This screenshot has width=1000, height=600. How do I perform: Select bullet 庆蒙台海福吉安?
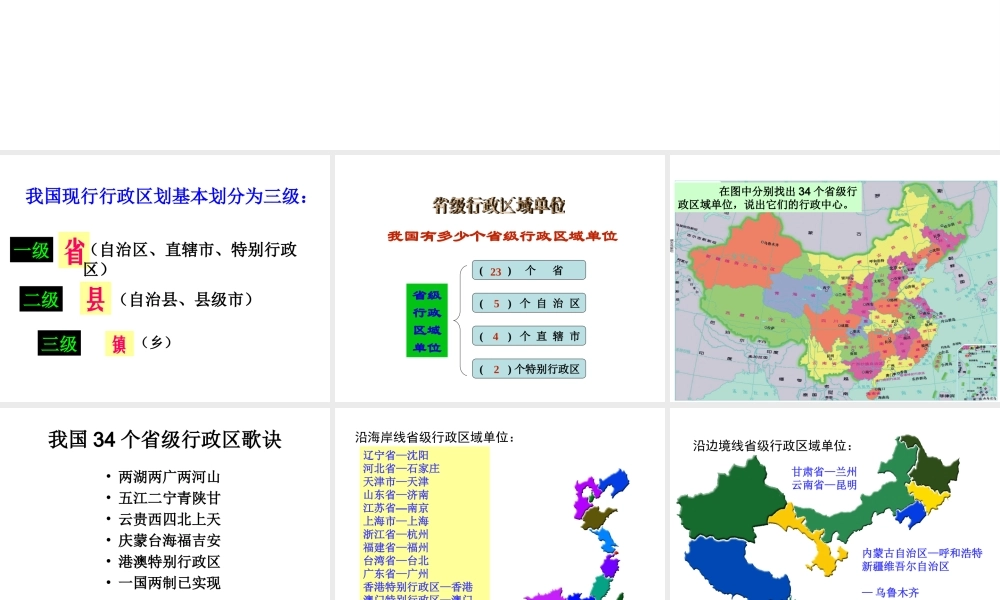click(x=169, y=541)
